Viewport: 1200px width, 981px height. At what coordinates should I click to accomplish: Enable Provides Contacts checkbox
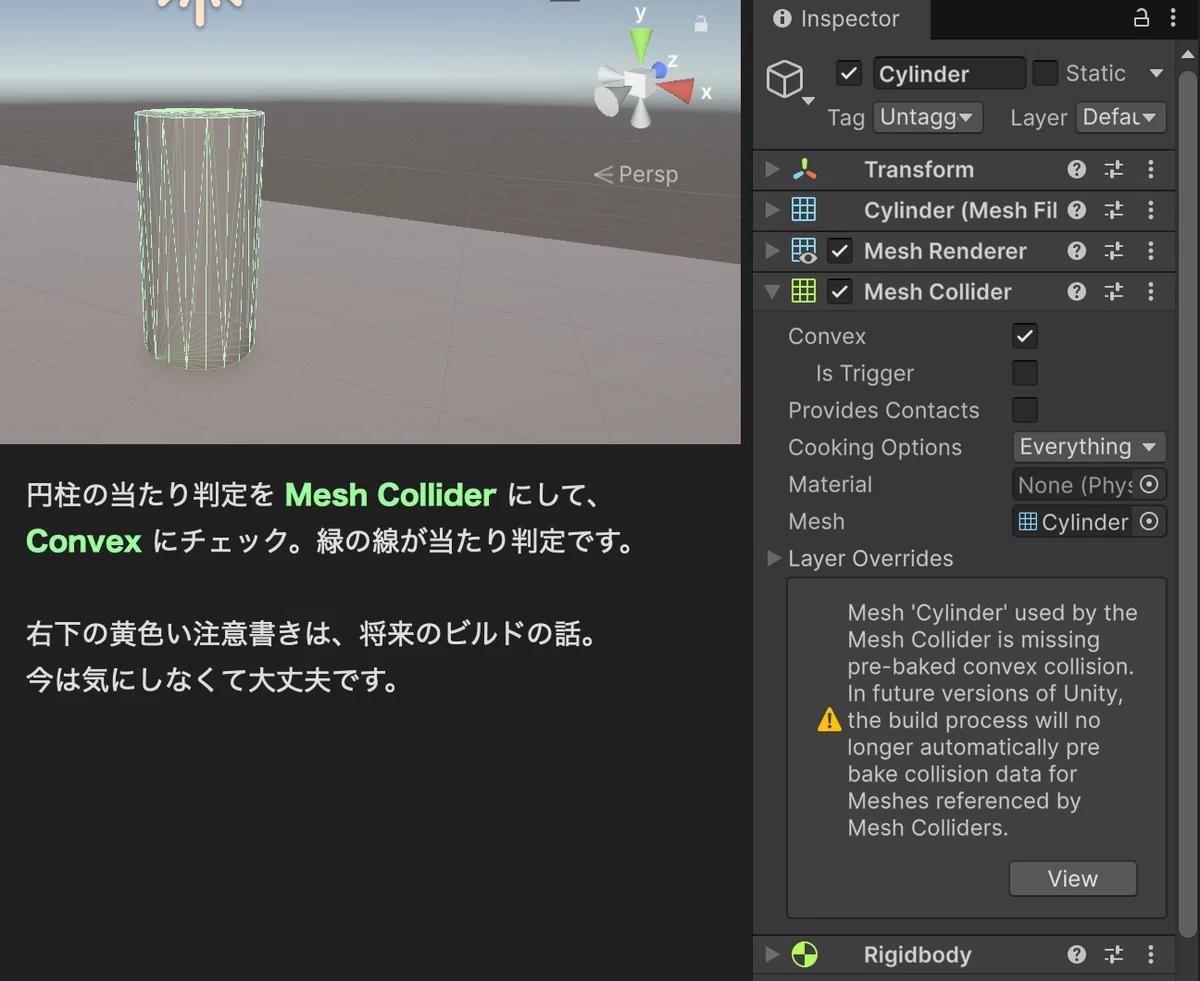point(1025,410)
